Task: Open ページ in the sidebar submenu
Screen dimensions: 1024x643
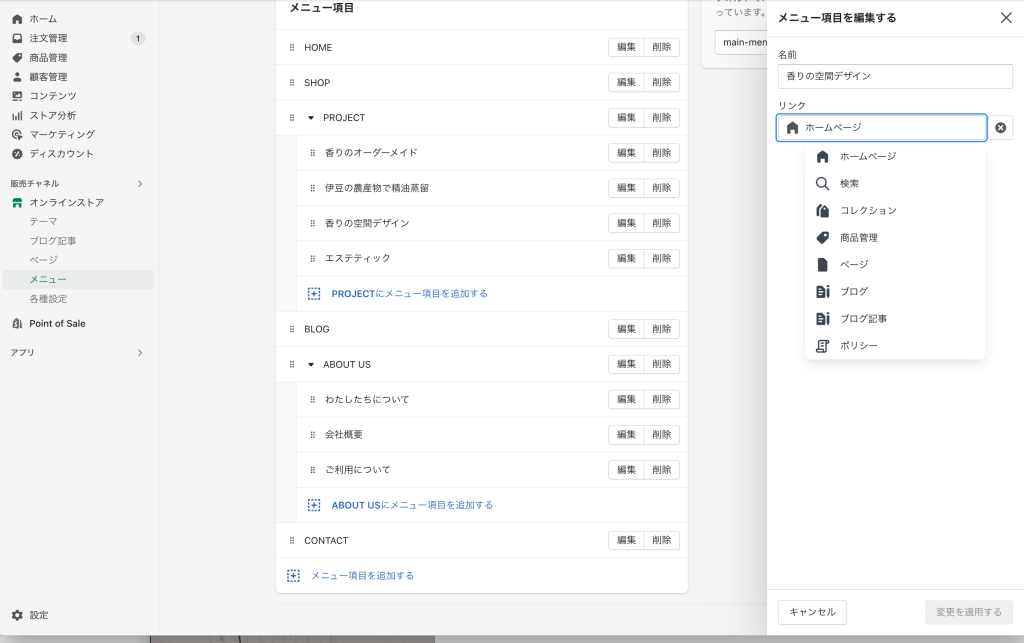Action: [44, 260]
